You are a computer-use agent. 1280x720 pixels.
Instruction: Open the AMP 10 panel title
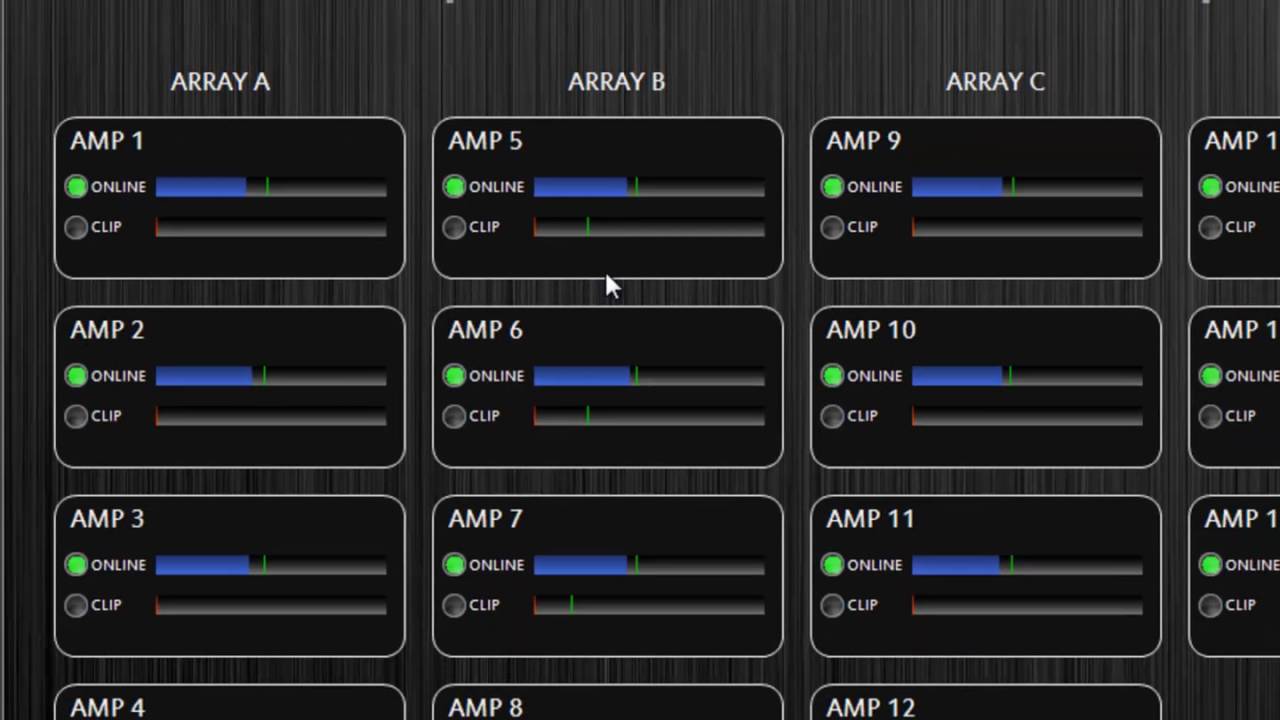[871, 330]
